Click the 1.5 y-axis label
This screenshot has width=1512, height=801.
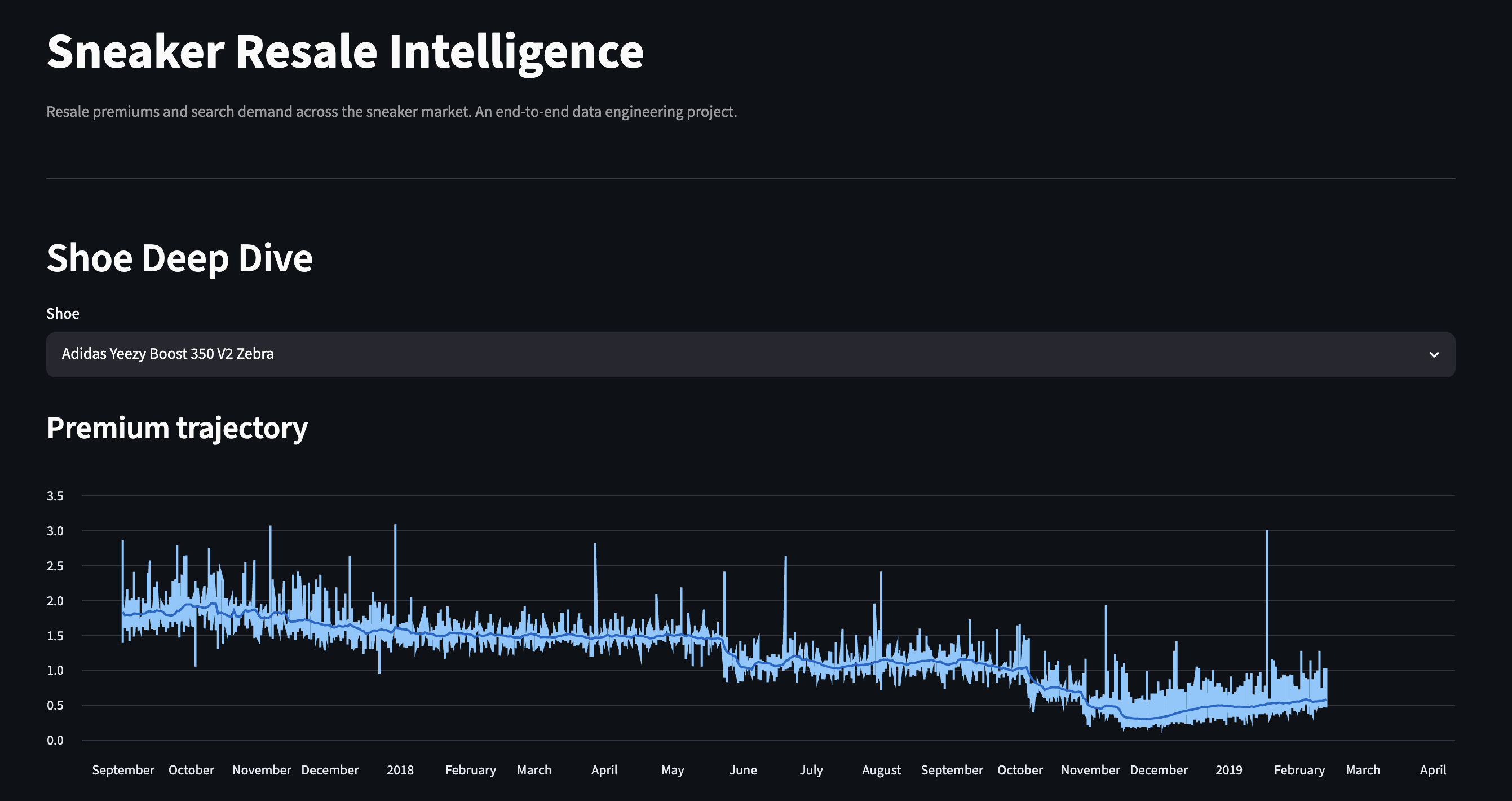tap(55, 636)
